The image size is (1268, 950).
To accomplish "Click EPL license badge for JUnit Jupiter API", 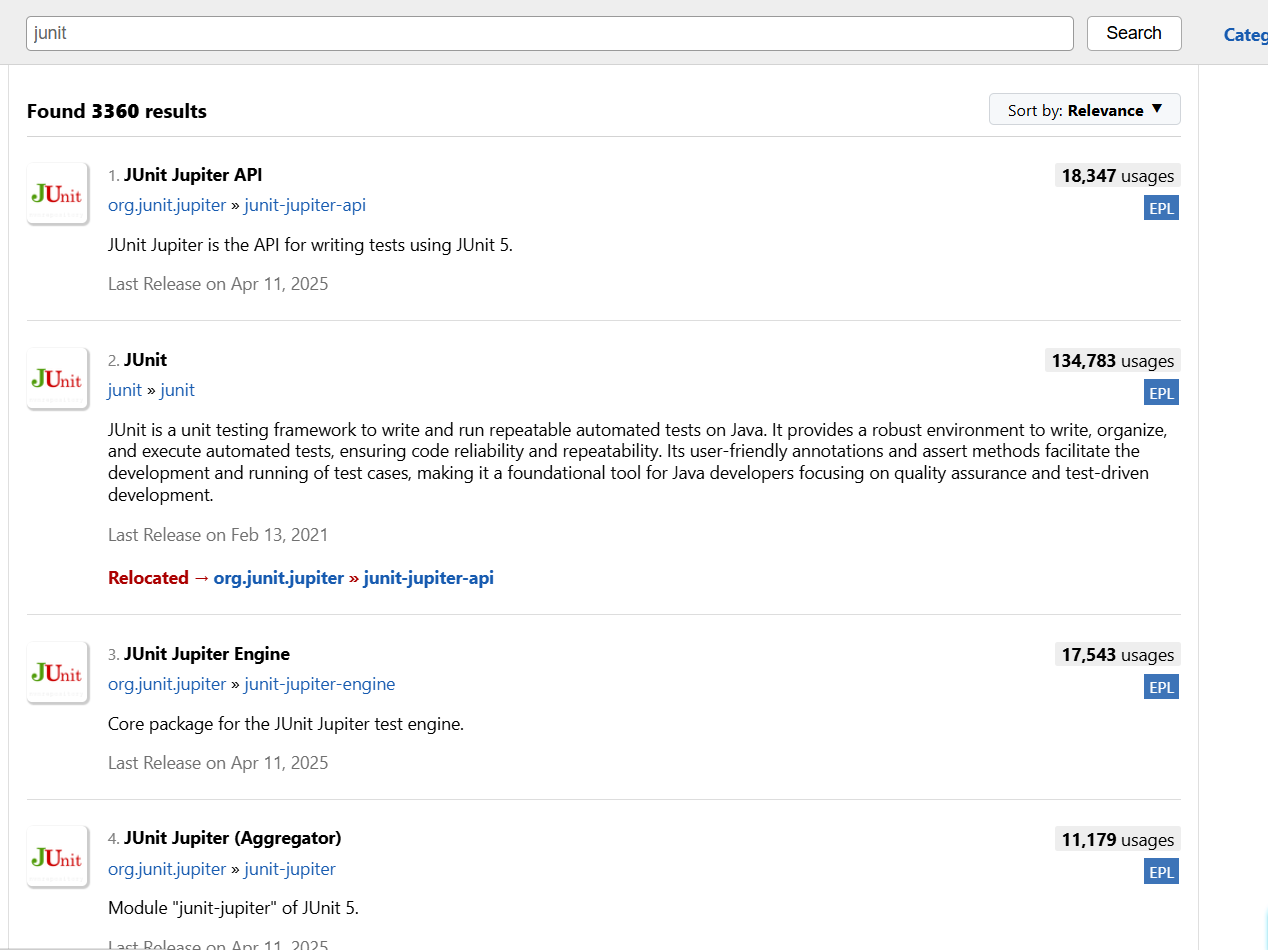I will [1161, 207].
